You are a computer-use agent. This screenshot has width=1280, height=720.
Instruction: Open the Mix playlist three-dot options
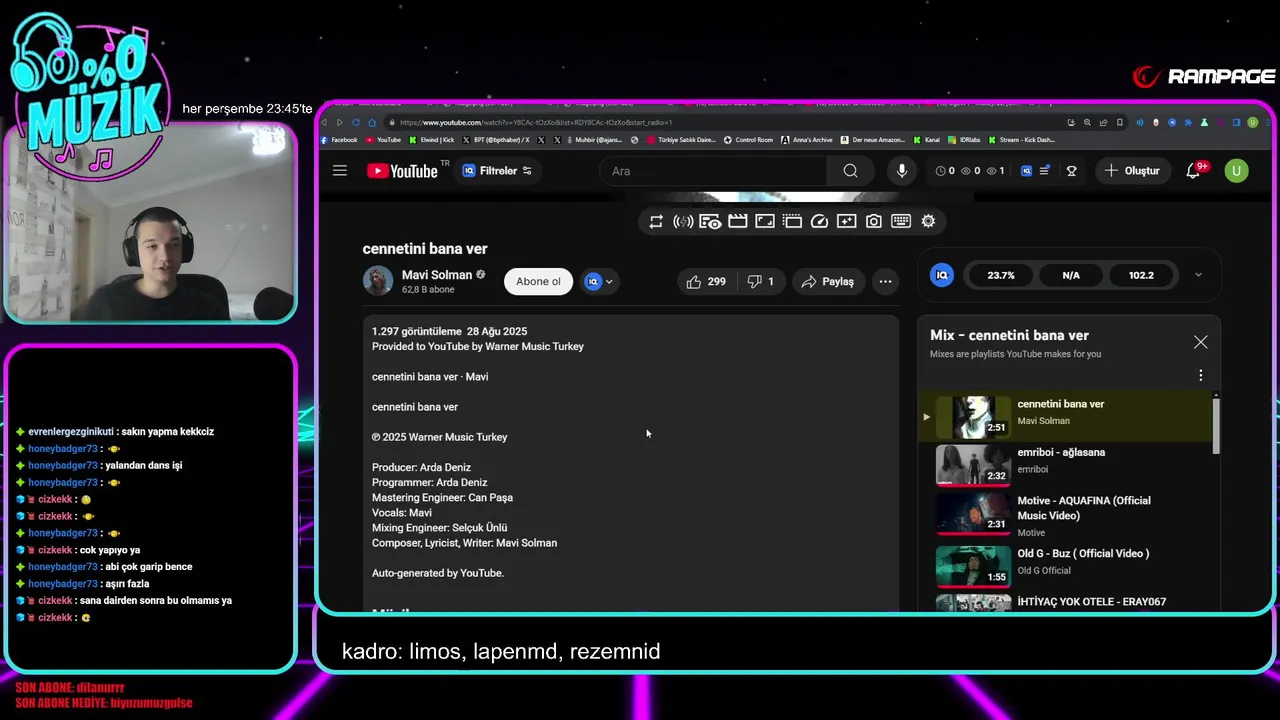(1200, 376)
